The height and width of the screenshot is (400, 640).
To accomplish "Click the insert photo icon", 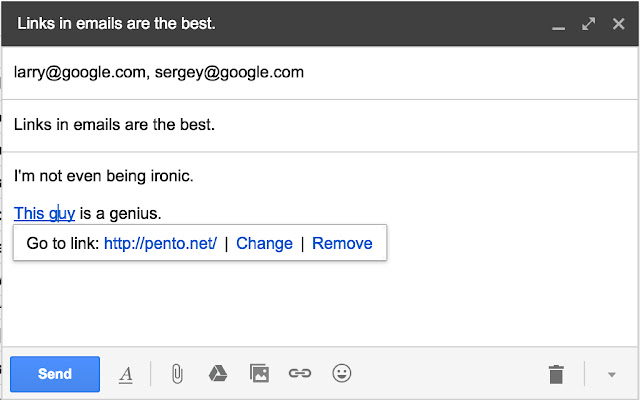I will click(x=258, y=374).
